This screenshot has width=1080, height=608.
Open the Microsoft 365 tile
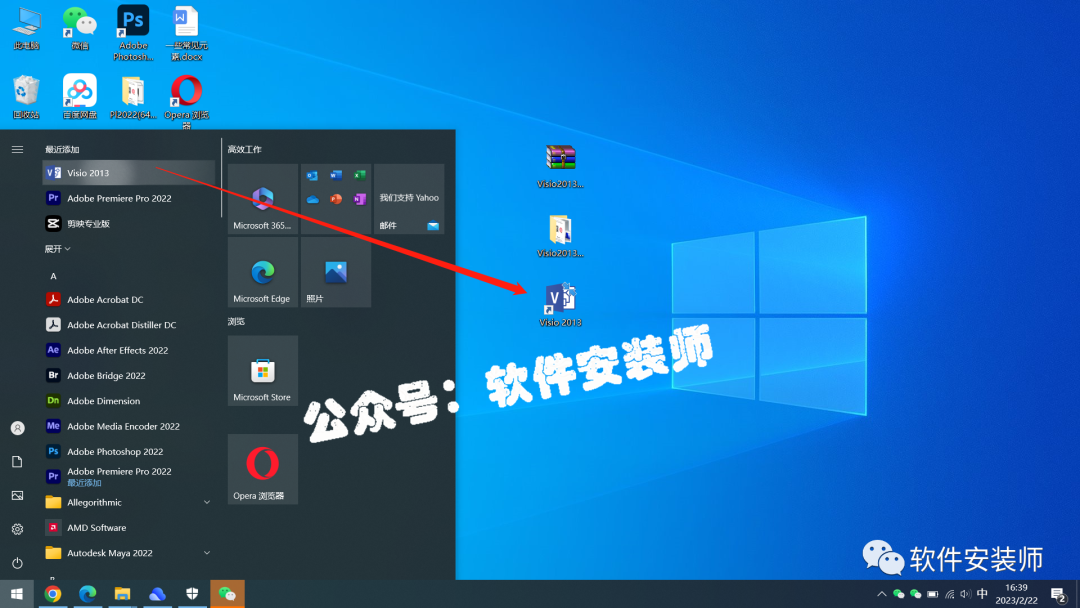262,199
